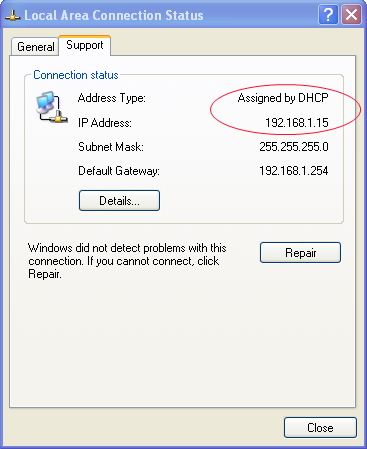Click the Repair button
367x449 pixels.
[300, 253]
